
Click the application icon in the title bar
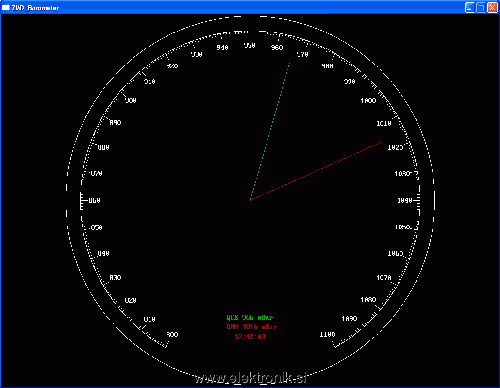tap(6, 7)
